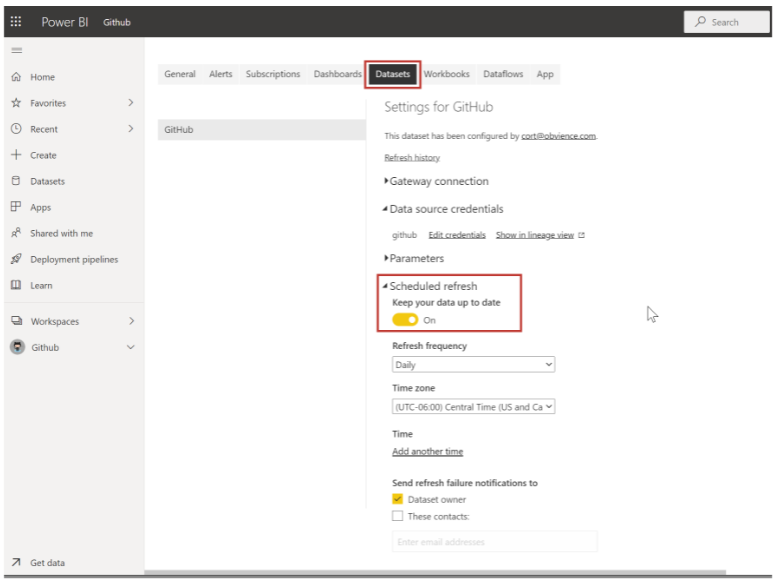Image resolution: width=777 pixels, height=587 pixels.
Task: Click the Learn book icon
Action: [16, 285]
